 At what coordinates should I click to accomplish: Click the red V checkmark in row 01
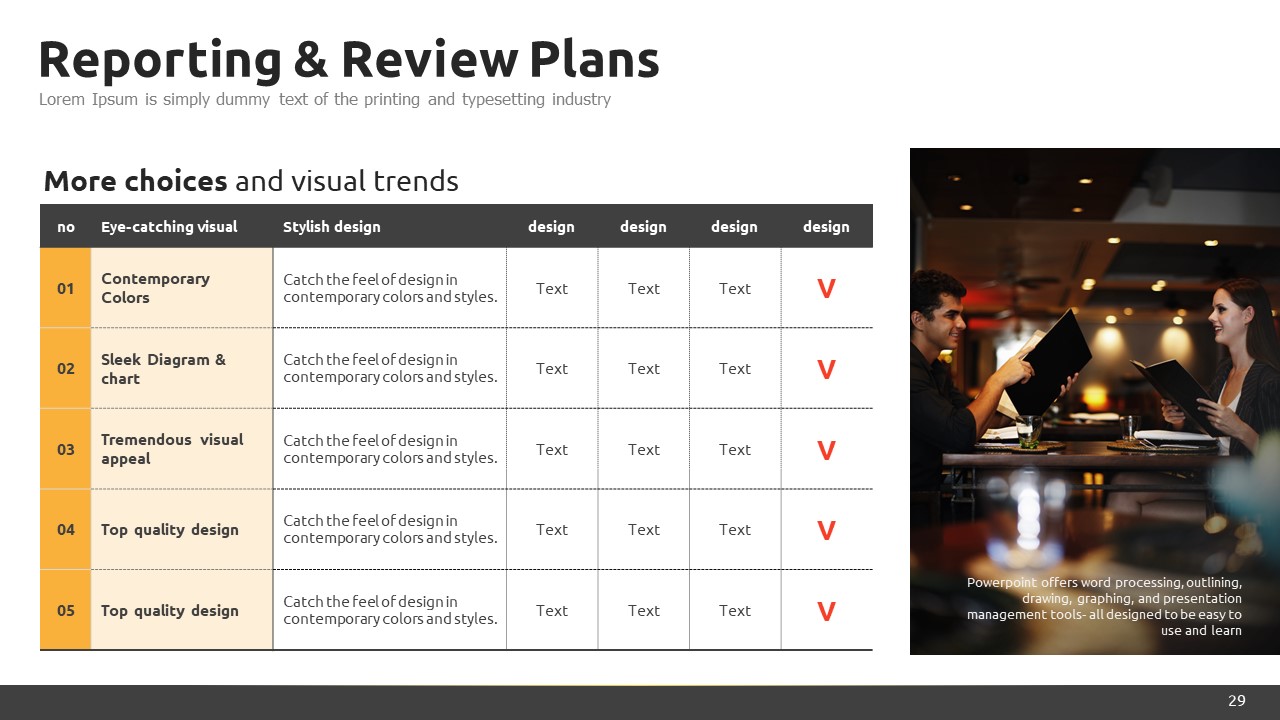(x=826, y=289)
